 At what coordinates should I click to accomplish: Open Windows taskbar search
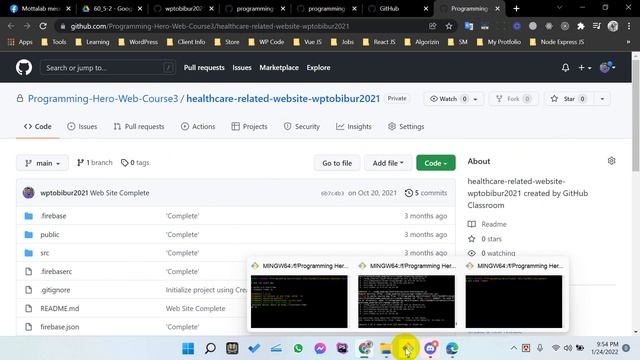210,348
